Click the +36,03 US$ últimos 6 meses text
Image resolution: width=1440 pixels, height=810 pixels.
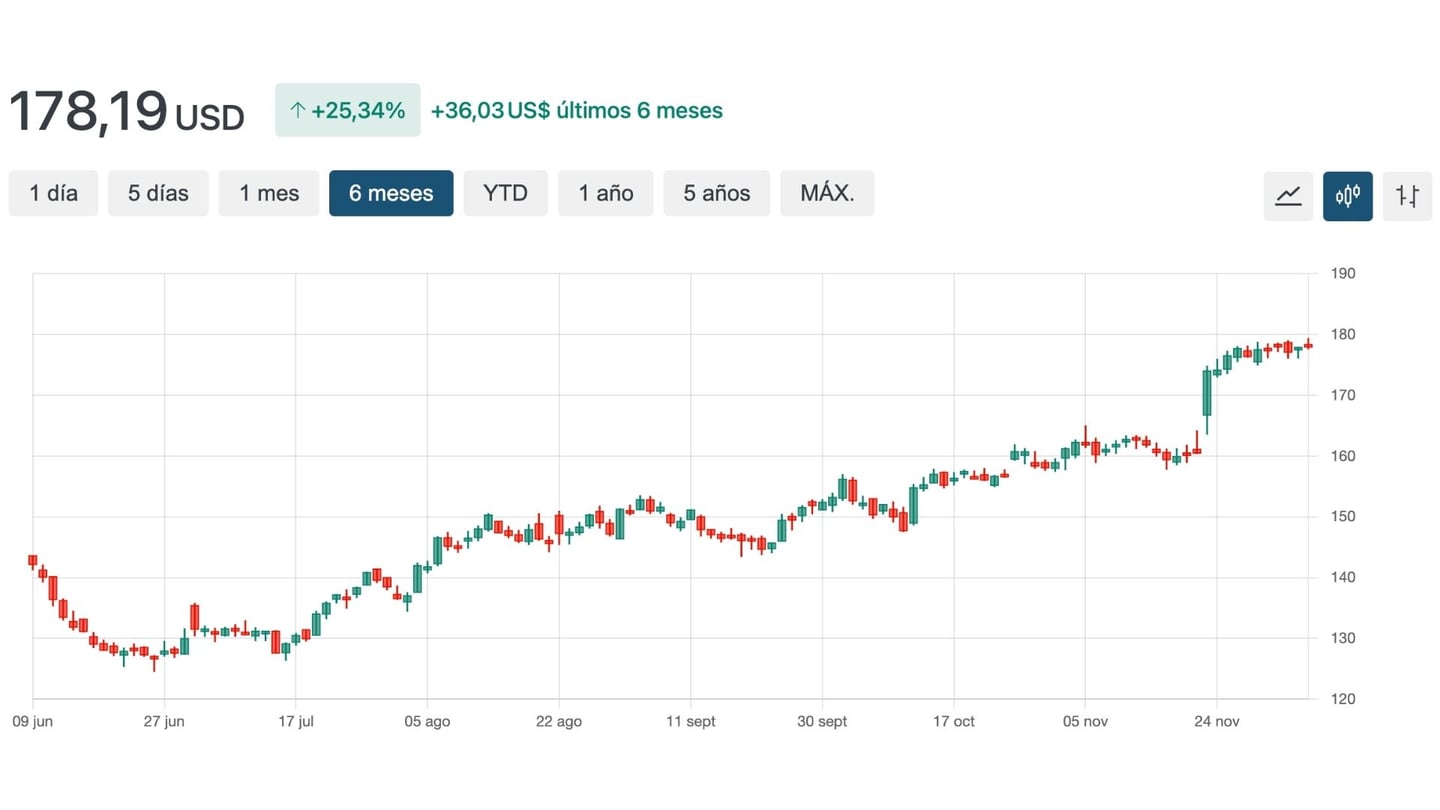coord(576,111)
